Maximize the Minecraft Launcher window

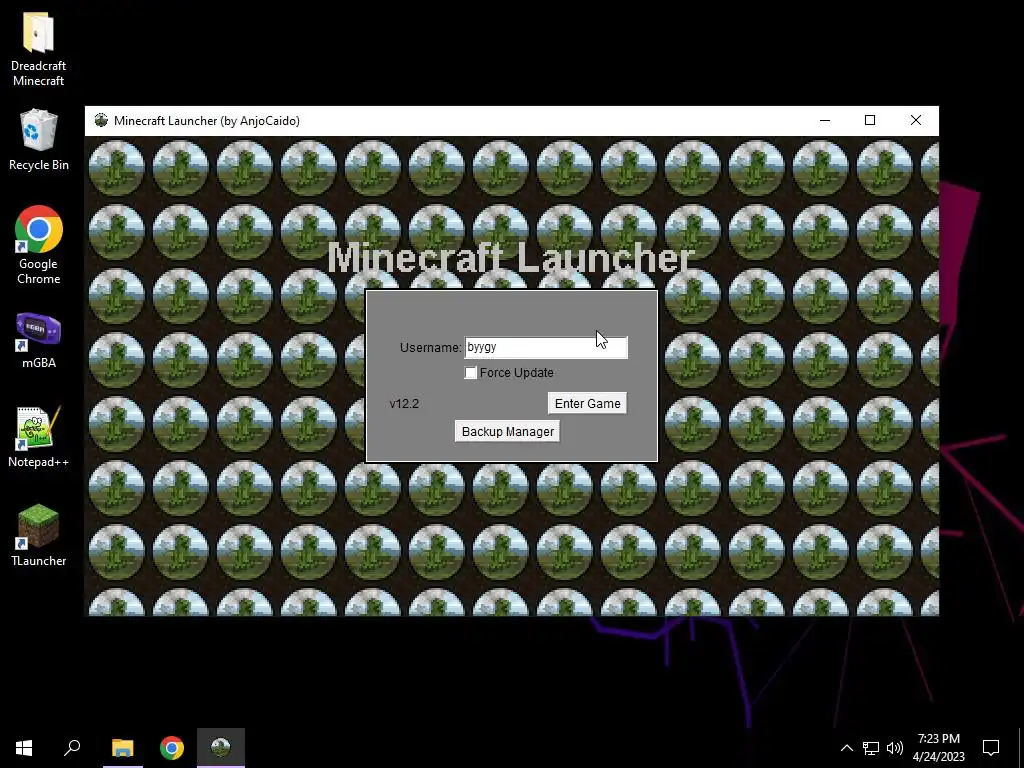870,120
